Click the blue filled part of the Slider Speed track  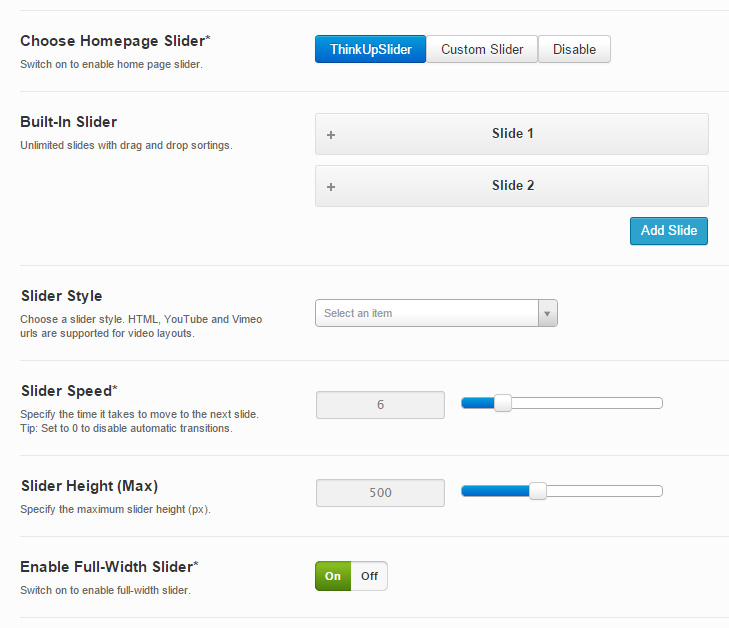click(x=477, y=403)
